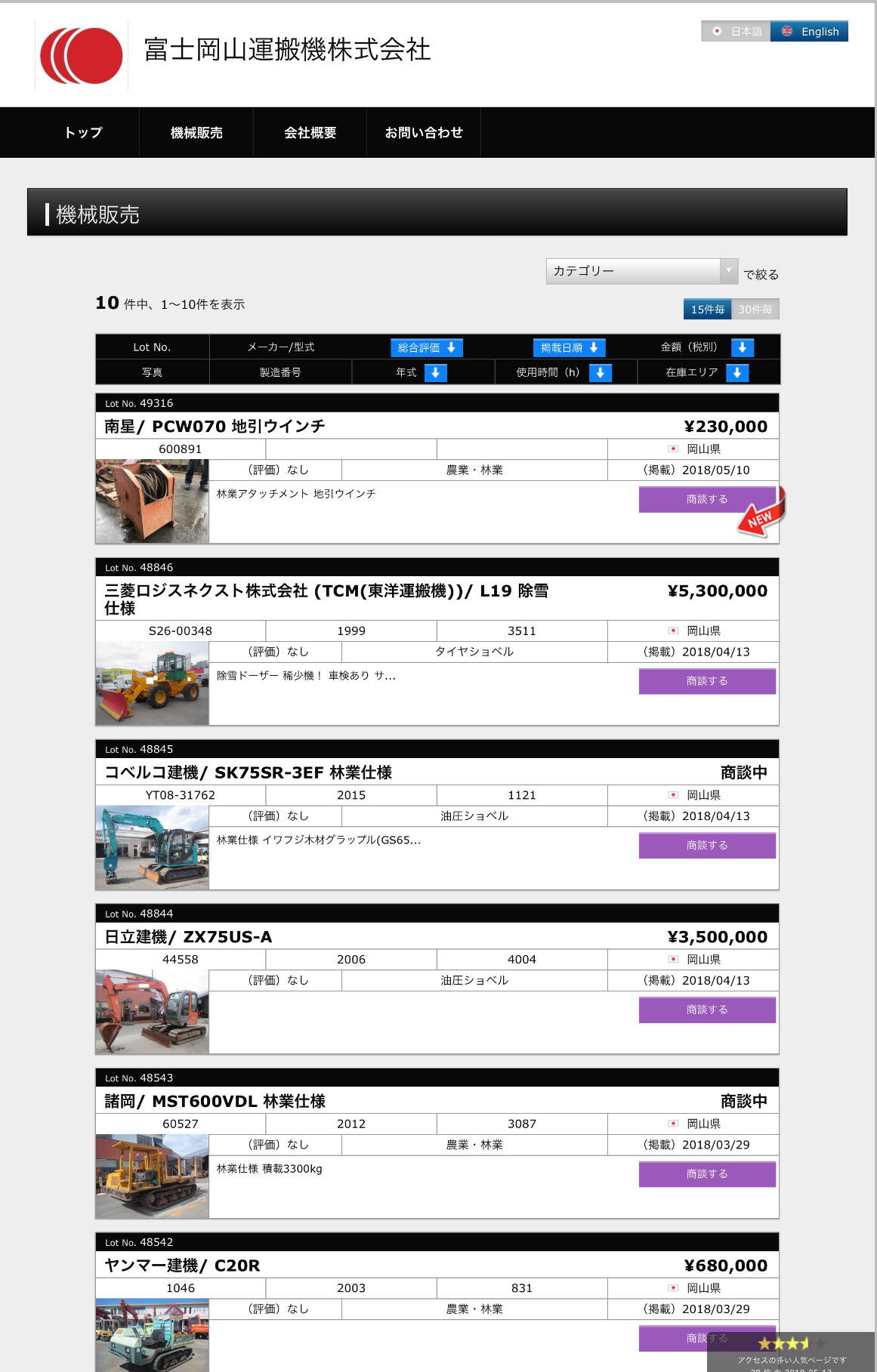877x1372 pixels.
Task: Click the 使用時間 (h) sort arrow
Action: (601, 372)
